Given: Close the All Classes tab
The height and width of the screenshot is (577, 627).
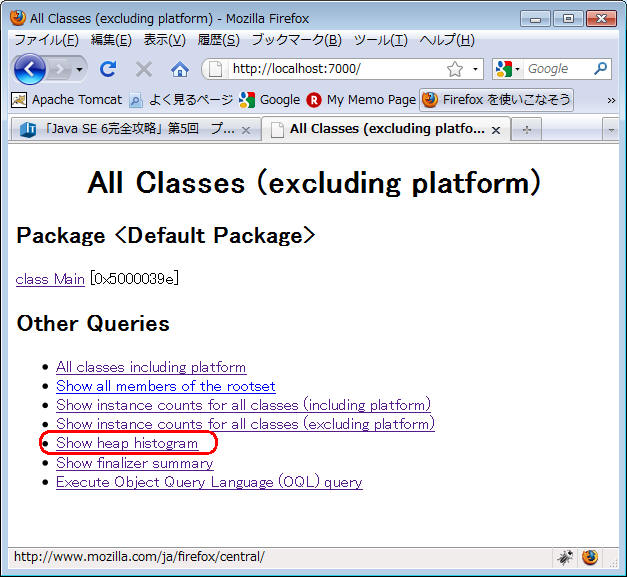Looking at the screenshot, I should click(496, 130).
